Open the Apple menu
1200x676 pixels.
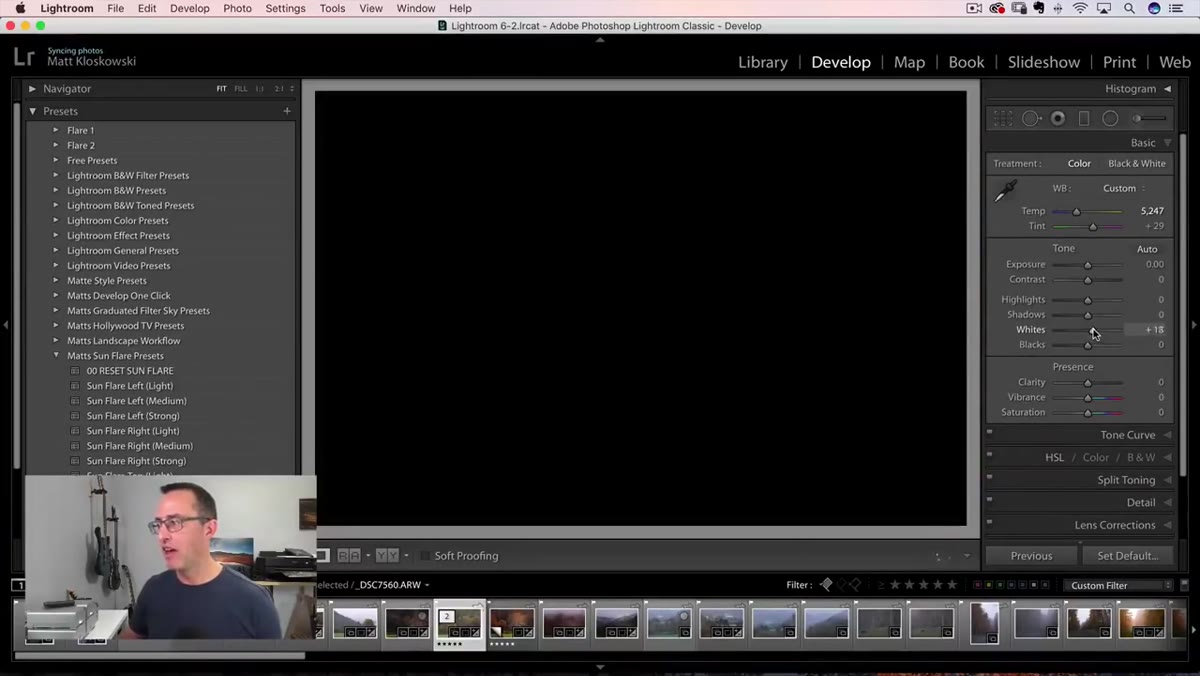point(20,8)
